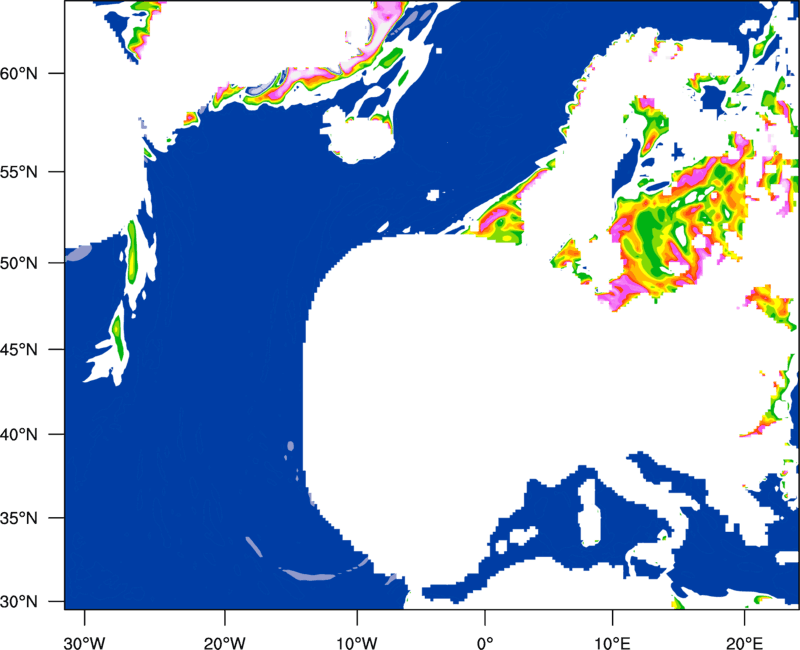This screenshot has width=800, height=650.
Task: Click the 55°N latitude label
Action: pos(19,172)
